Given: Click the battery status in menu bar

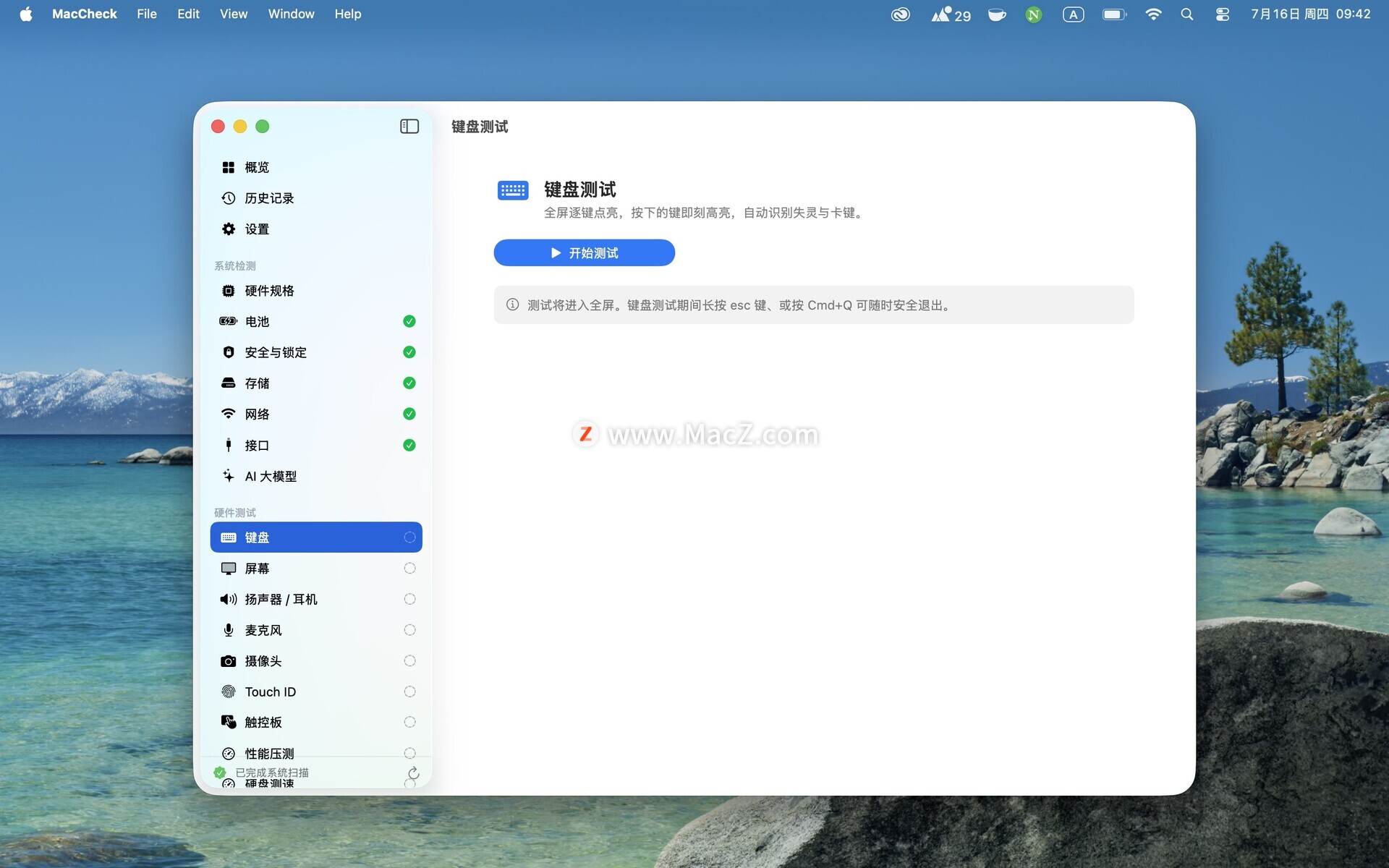Looking at the screenshot, I should [x=1114, y=14].
